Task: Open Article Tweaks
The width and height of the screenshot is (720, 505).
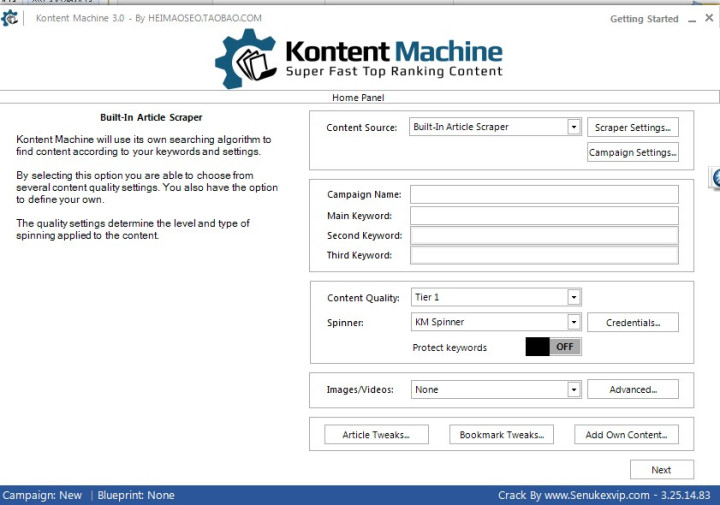Action: 376,434
